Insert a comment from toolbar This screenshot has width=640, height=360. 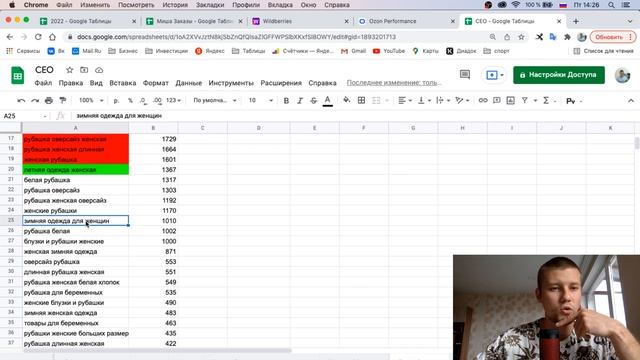click(497, 100)
